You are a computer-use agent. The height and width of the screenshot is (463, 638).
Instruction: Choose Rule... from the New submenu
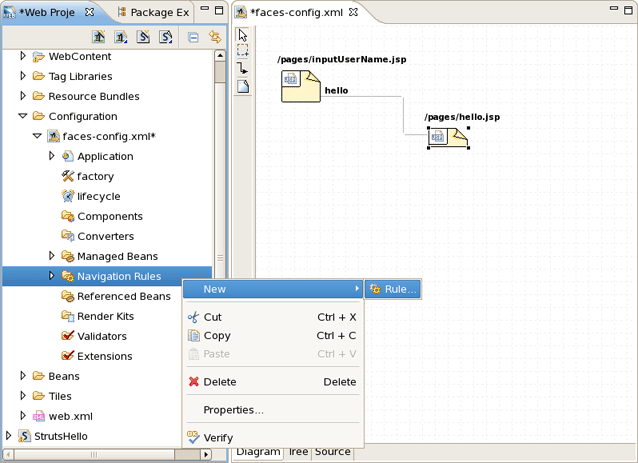tap(392, 289)
